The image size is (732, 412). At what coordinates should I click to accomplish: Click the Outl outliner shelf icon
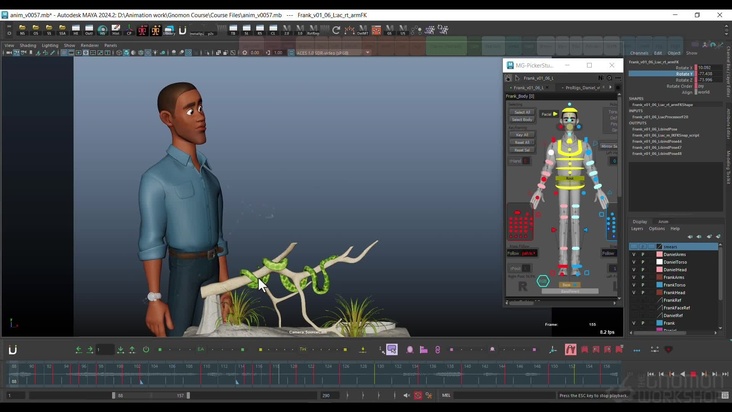point(89,30)
